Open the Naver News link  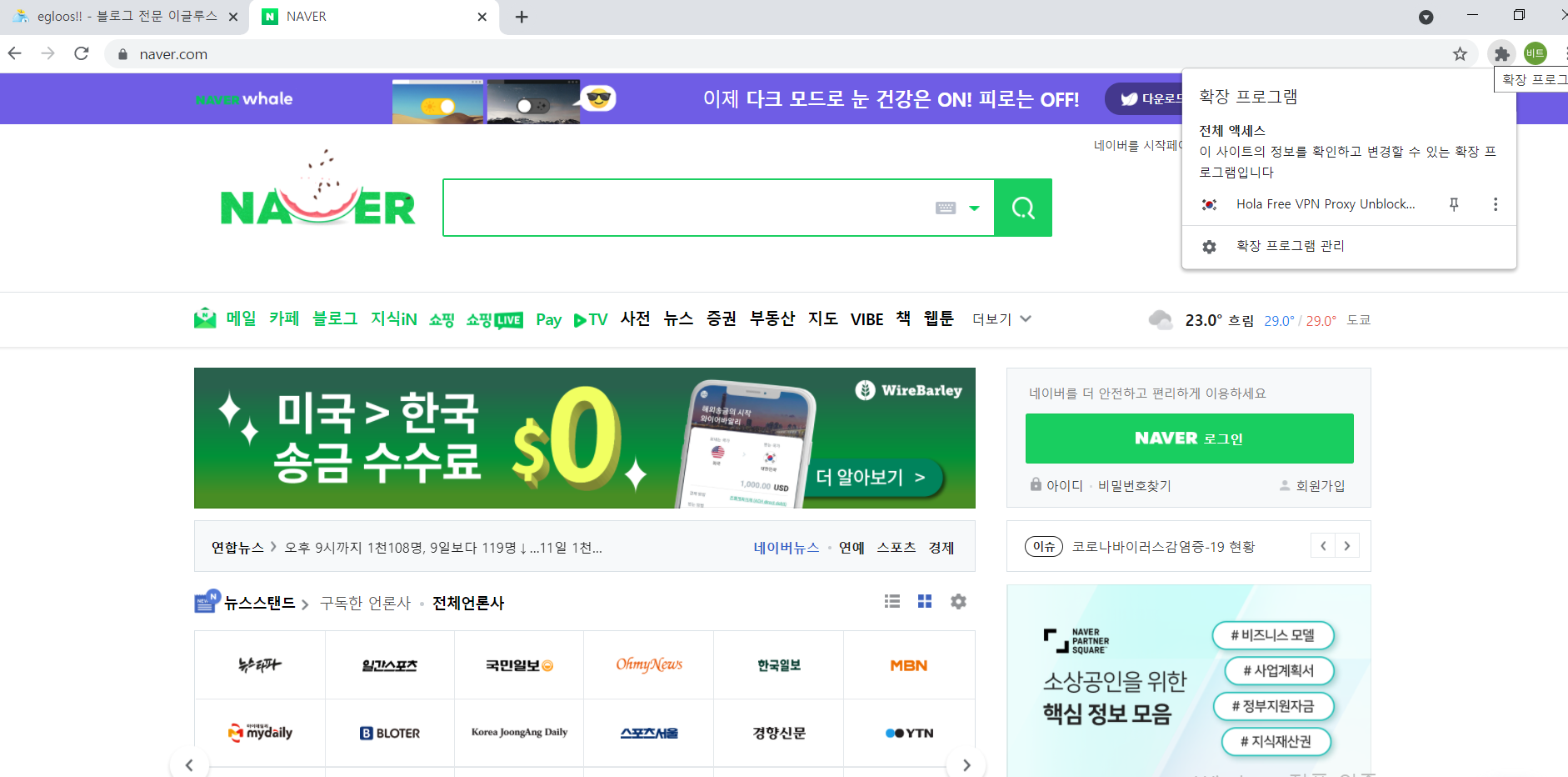pyautogui.click(x=786, y=548)
